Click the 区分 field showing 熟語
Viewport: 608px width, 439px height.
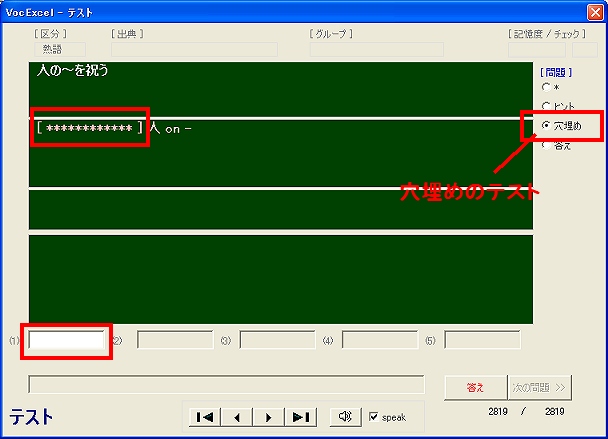point(60,50)
